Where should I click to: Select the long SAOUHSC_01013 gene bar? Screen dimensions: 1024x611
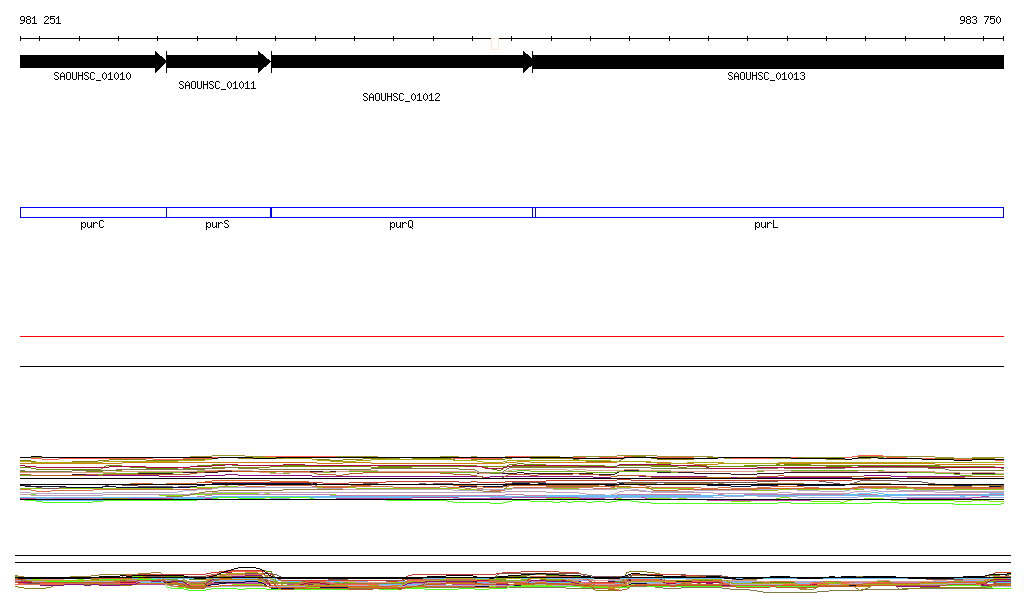tap(768, 62)
